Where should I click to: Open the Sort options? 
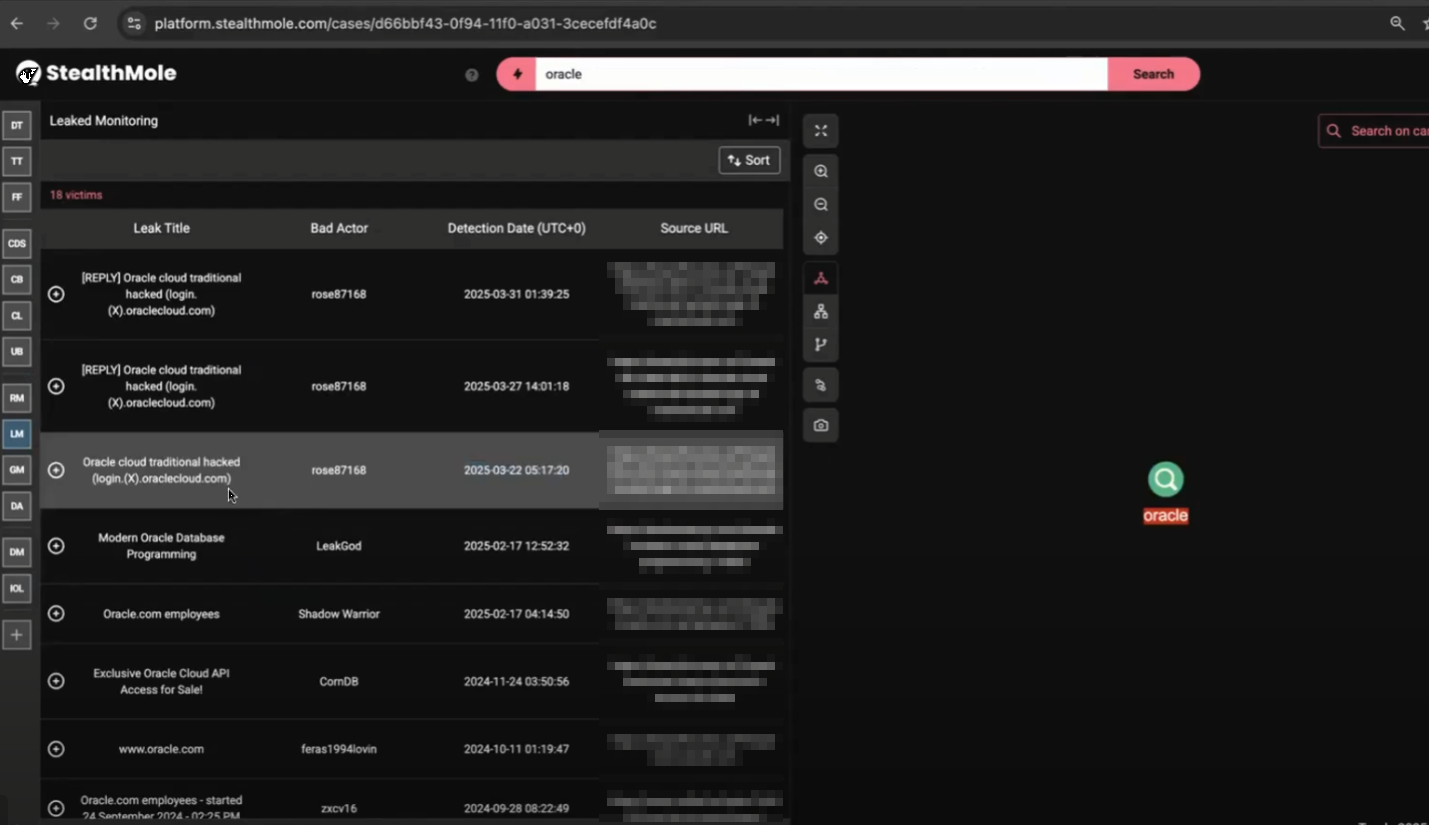click(x=749, y=160)
